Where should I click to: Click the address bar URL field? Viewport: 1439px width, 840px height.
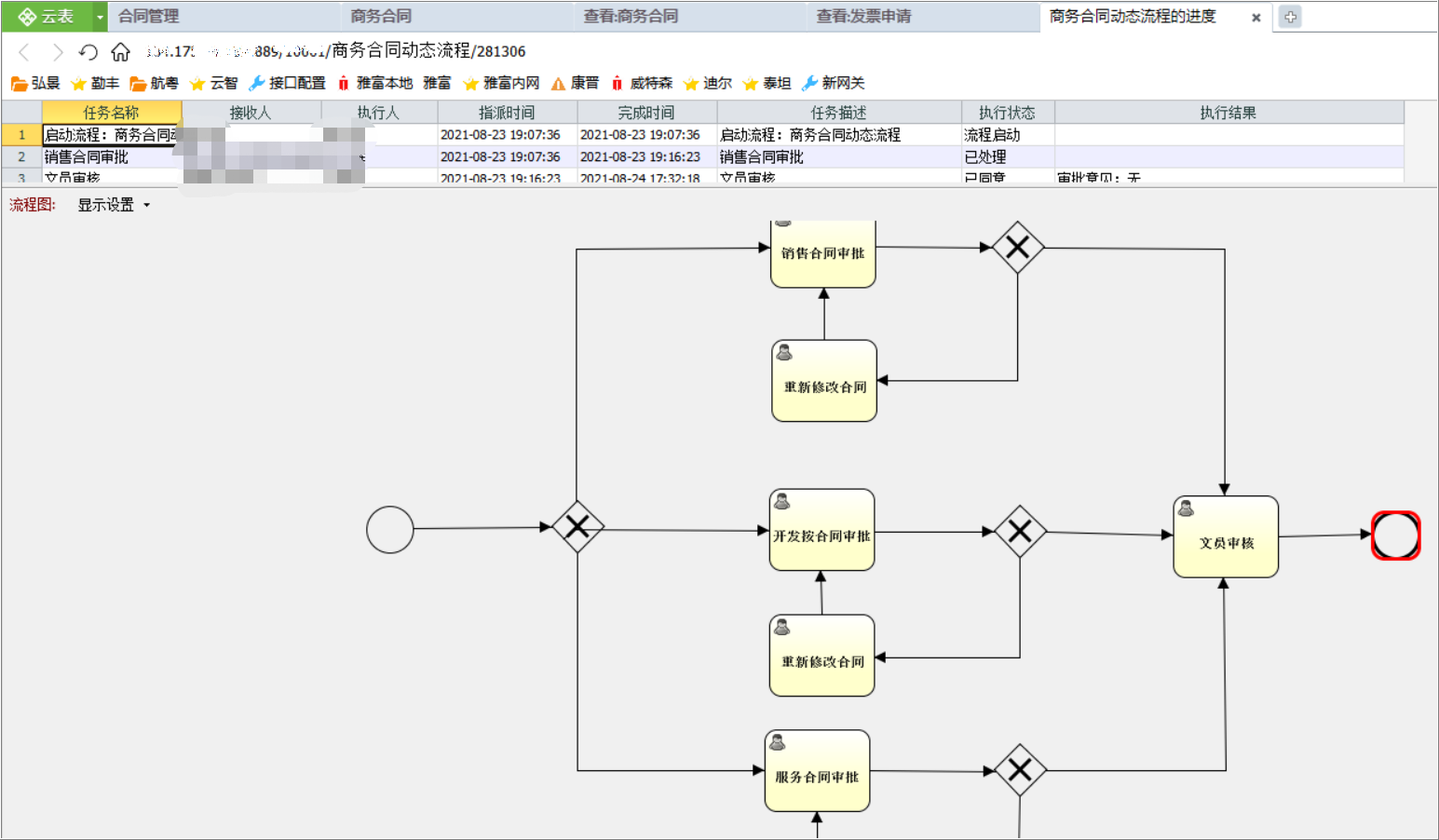[335, 51]
